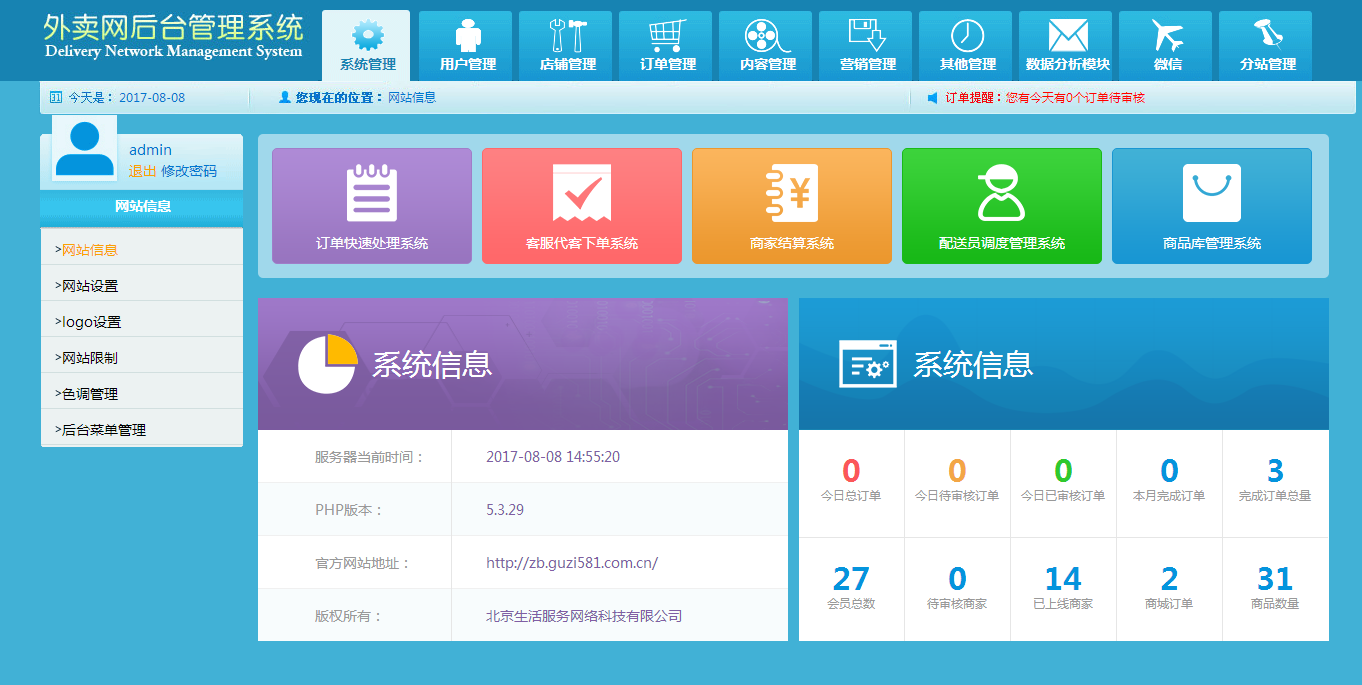Open the 数据分析模块 envelope icon
This screenshot has width=1362, height=685.
1067,37
